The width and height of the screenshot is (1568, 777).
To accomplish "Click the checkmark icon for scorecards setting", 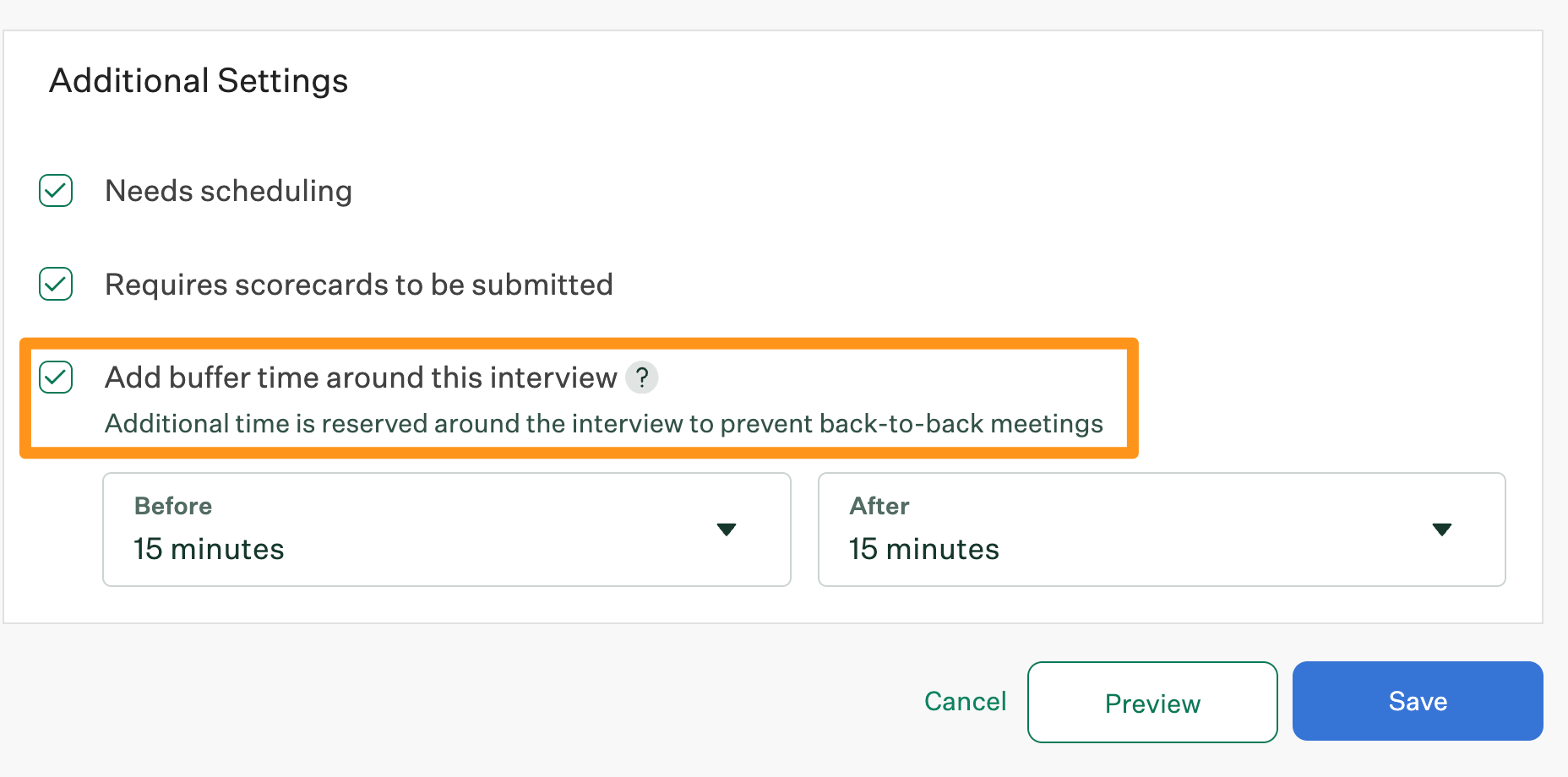I will (x=55, y=285).
